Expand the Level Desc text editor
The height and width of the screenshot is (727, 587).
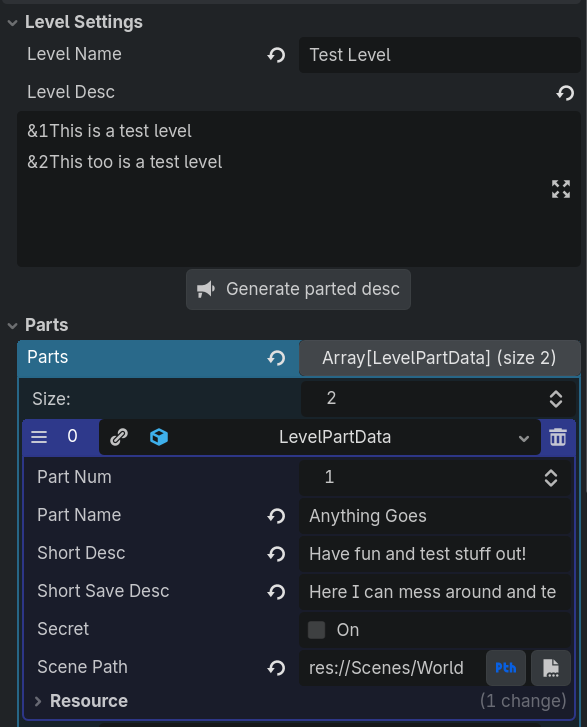point(561,189)
